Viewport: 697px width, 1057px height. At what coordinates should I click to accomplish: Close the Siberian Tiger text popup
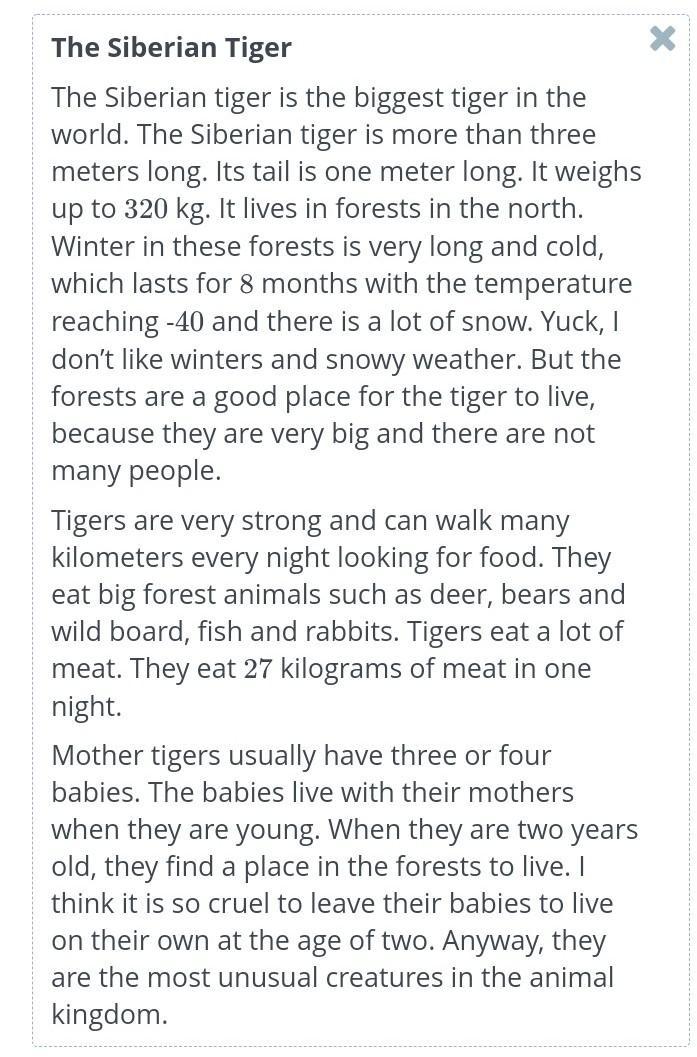[662, 38]
